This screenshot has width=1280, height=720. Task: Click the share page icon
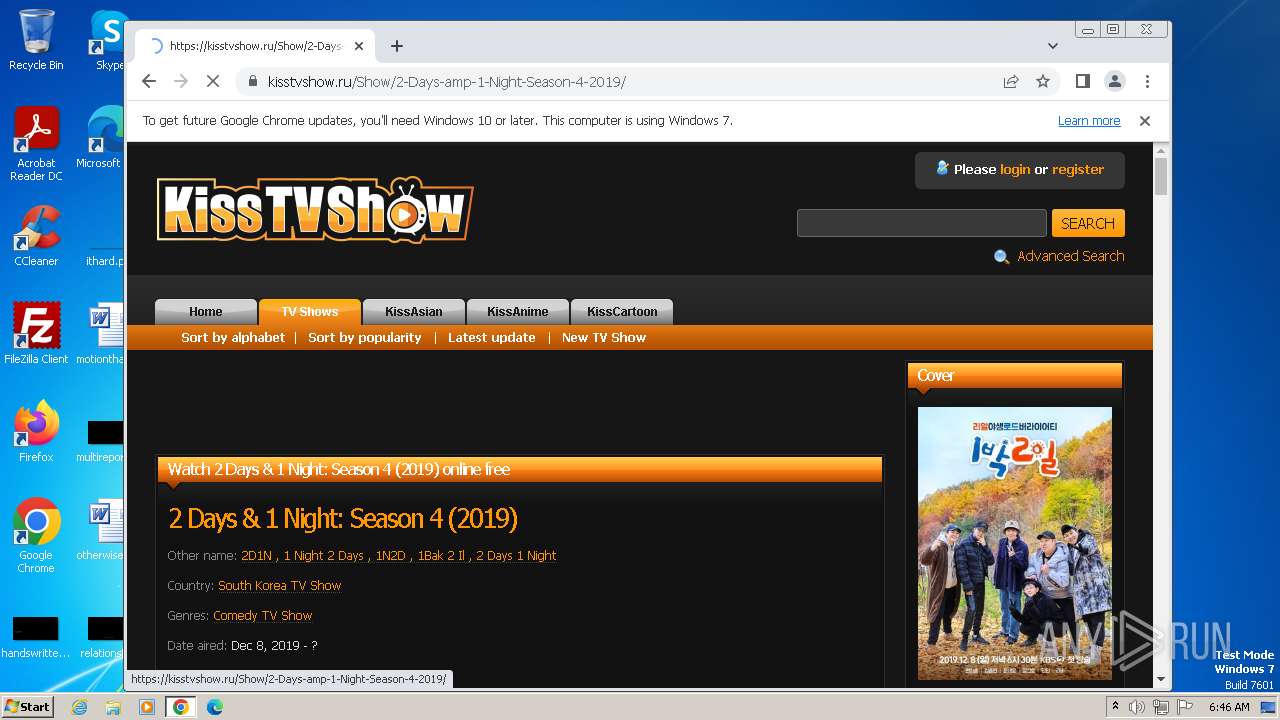tap(1011, 82)
